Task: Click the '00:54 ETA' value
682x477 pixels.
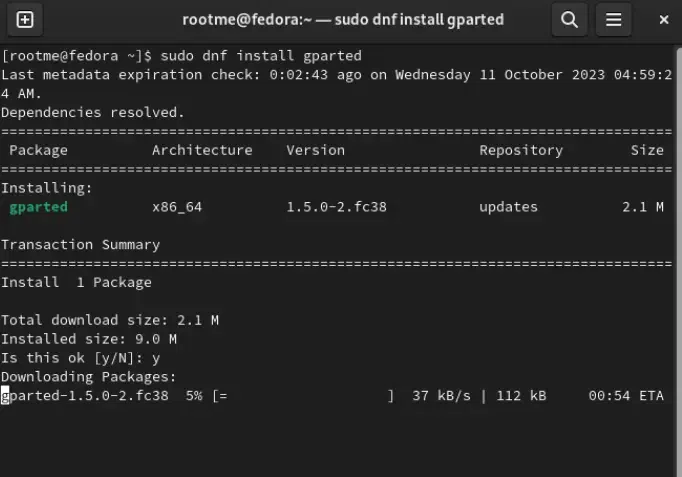Action: point(626,396)
